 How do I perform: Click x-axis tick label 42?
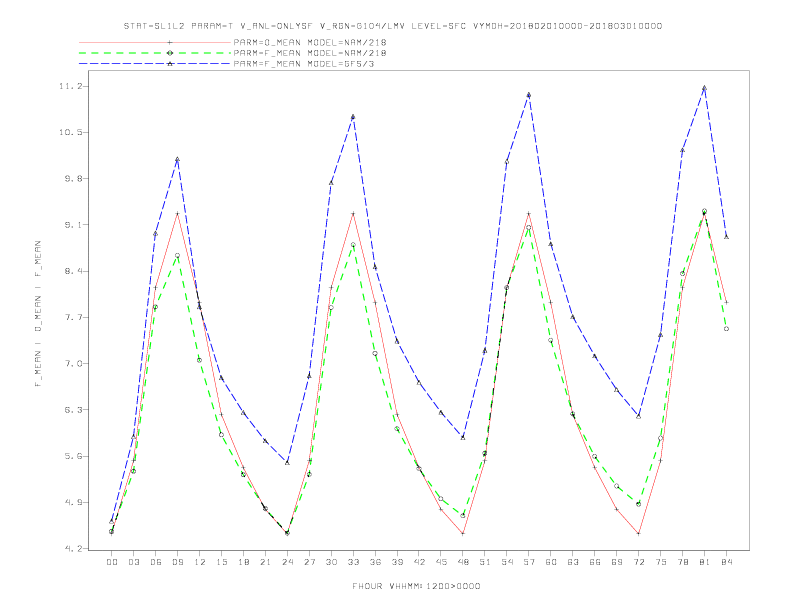419,562
